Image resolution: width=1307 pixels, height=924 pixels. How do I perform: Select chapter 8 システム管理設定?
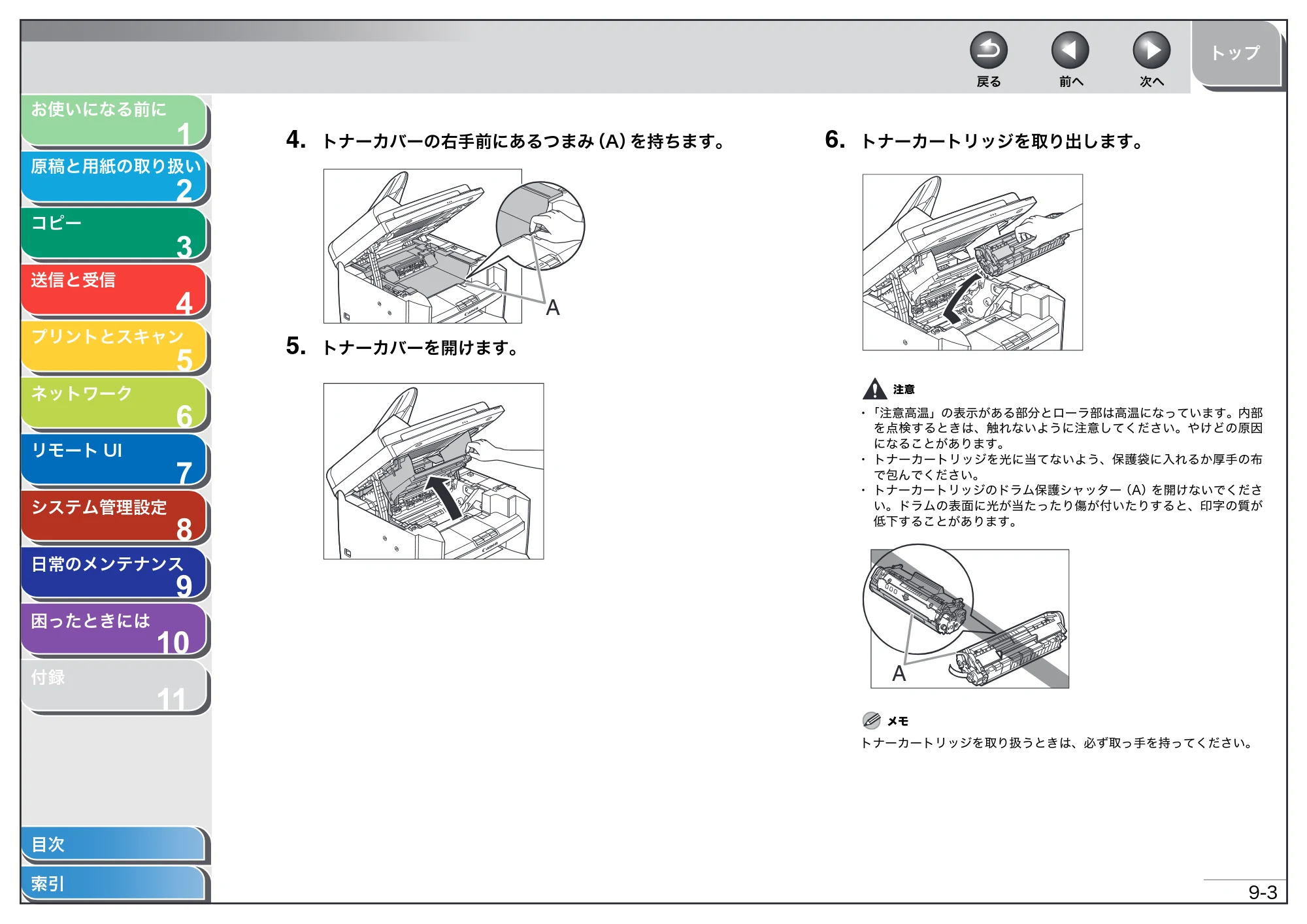114,516
